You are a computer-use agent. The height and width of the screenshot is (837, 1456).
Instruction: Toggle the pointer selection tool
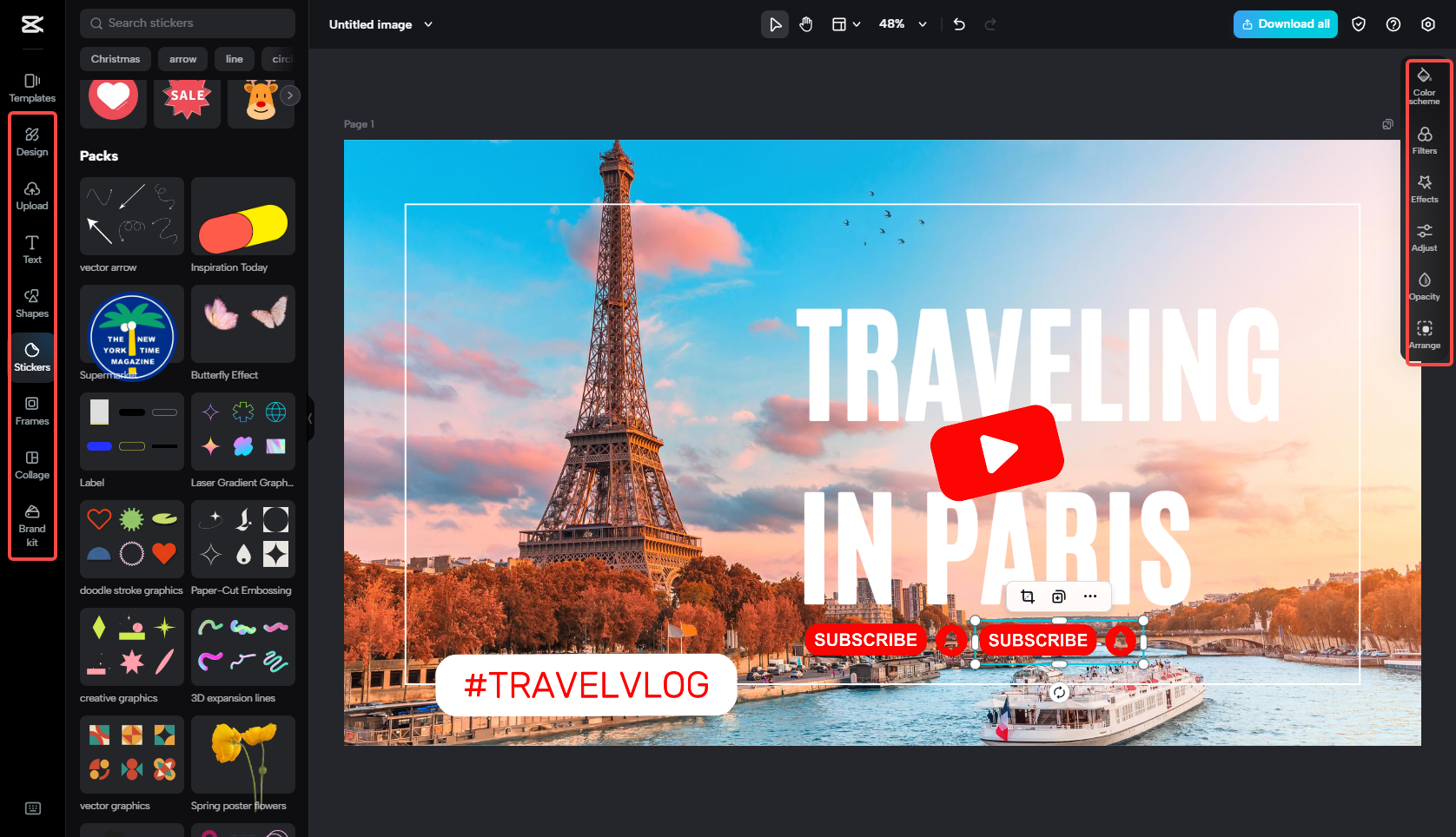click(x=774, y=24)
